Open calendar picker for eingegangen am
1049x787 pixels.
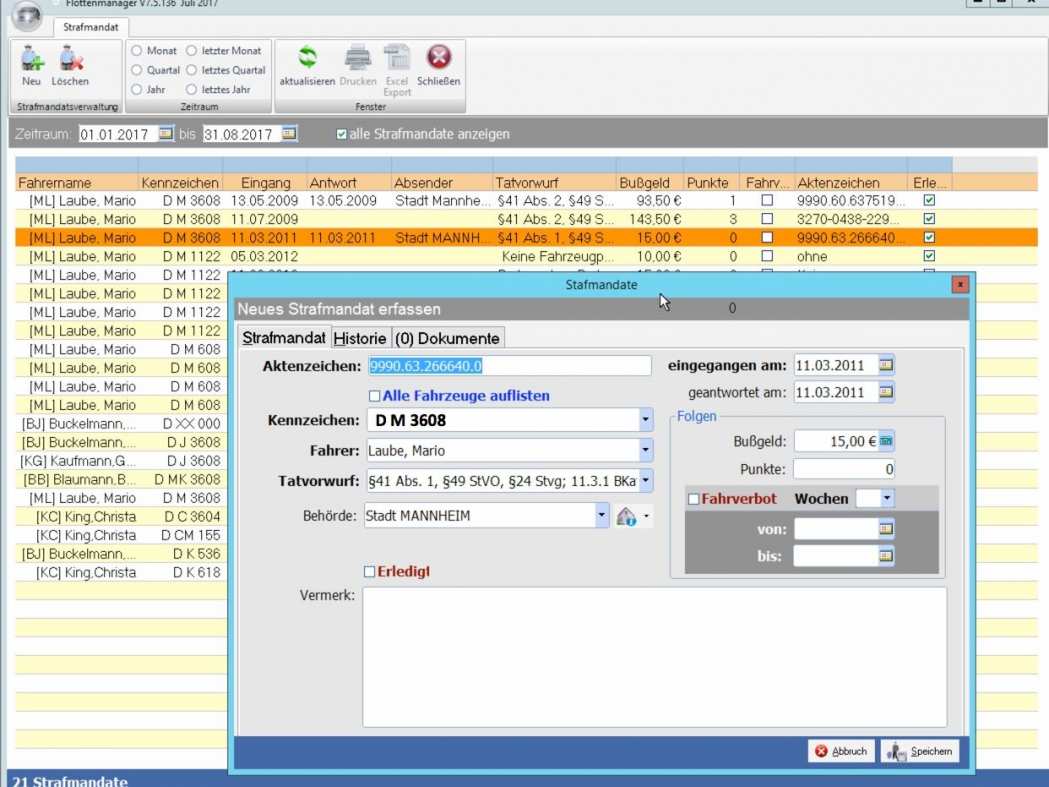click(x=886, y=365)
